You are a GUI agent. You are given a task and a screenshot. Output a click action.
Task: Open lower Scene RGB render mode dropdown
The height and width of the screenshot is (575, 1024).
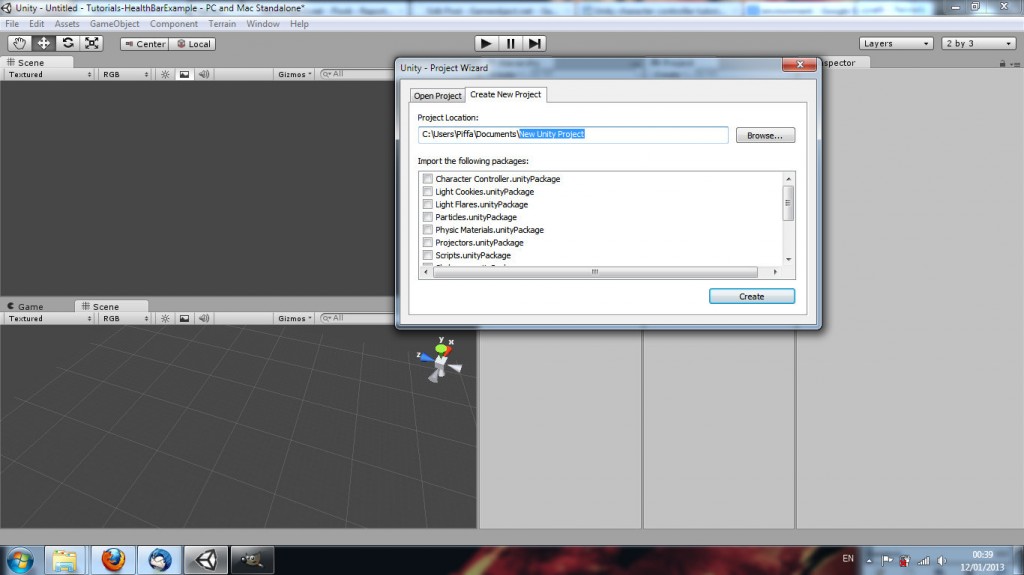pyautogui.click(x=125, y=318)
